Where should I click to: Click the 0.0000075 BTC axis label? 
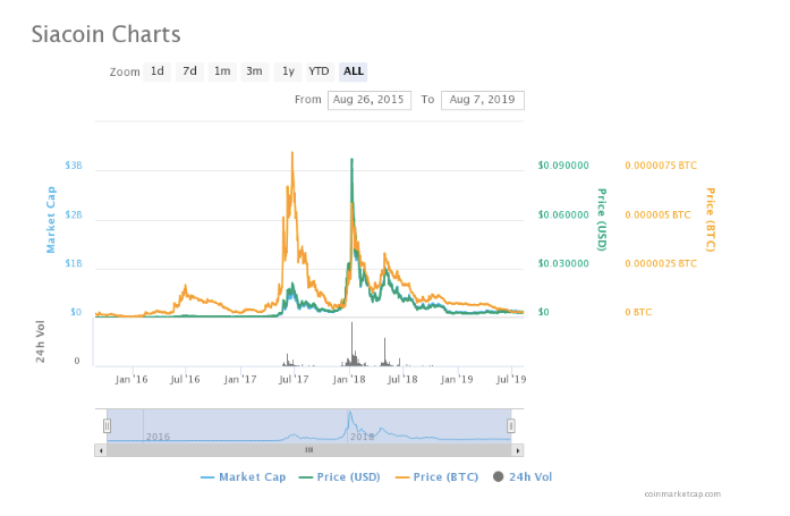[x=661, y=165]
